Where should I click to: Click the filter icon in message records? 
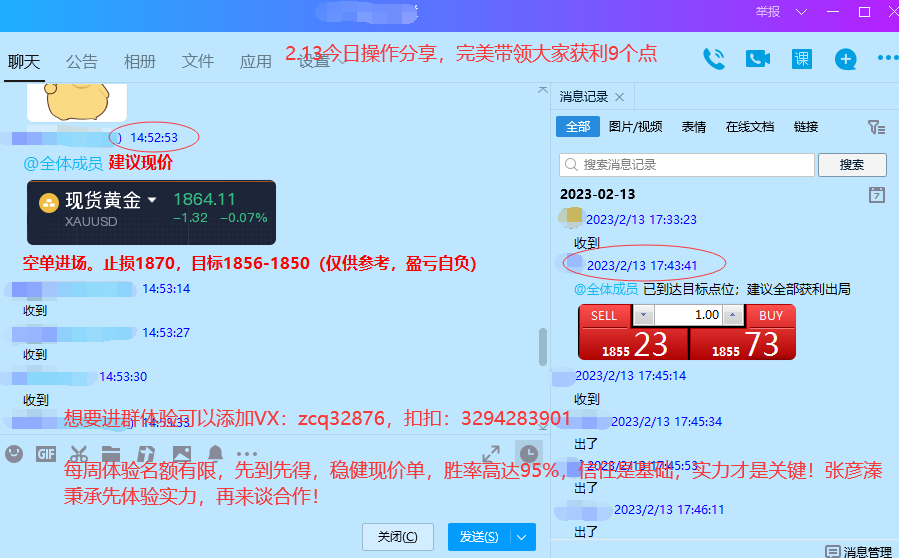click(x=876, y=127)
